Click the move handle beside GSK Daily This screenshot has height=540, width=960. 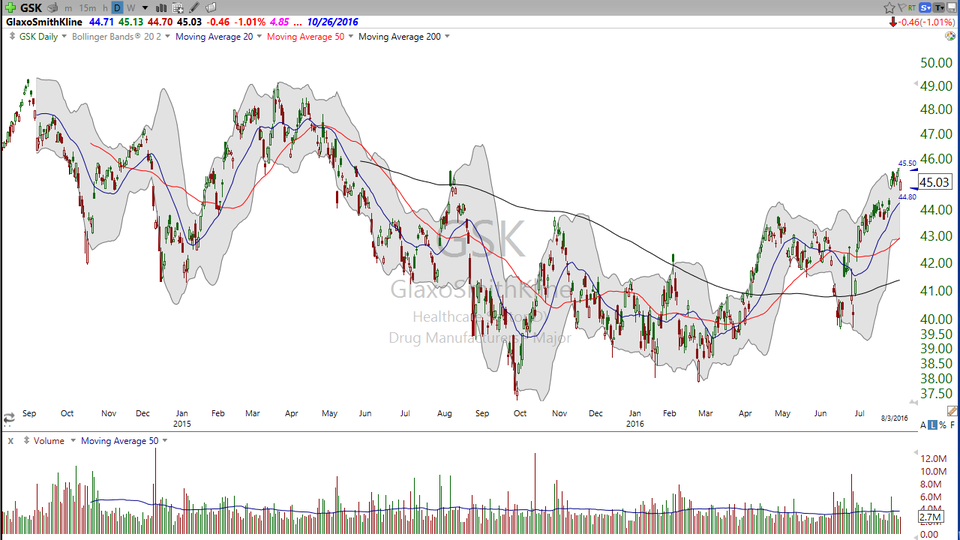pos(12,36)
